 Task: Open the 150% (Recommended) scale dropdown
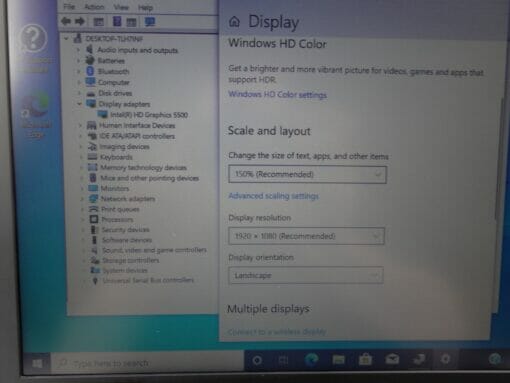(x=307, y=174)
